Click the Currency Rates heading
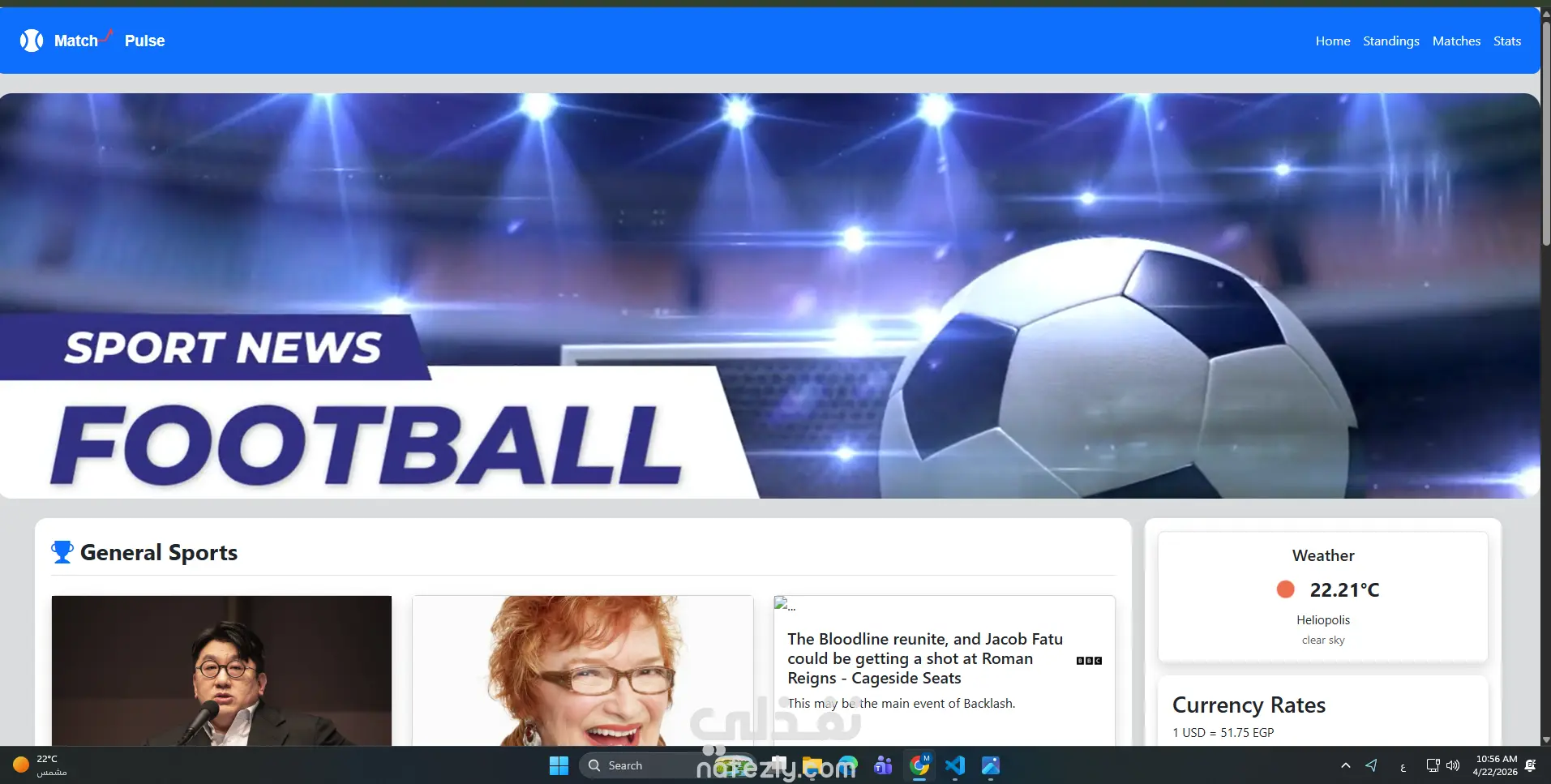The height and width of the screenshot is (784, 1551). pos(1249,705)
